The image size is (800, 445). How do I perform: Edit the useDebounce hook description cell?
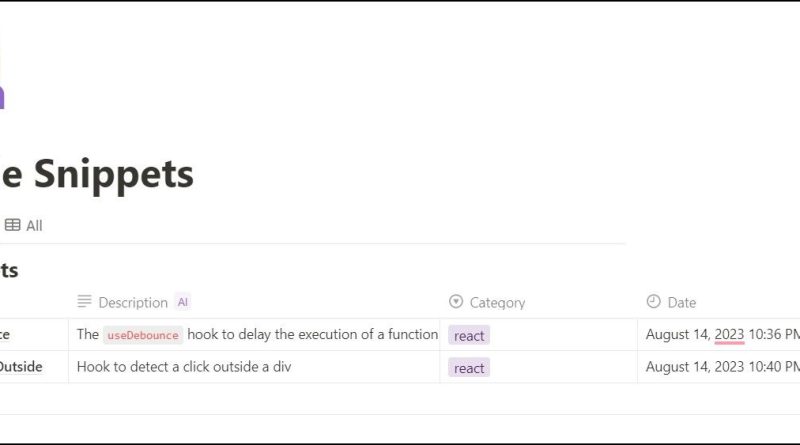254,335
